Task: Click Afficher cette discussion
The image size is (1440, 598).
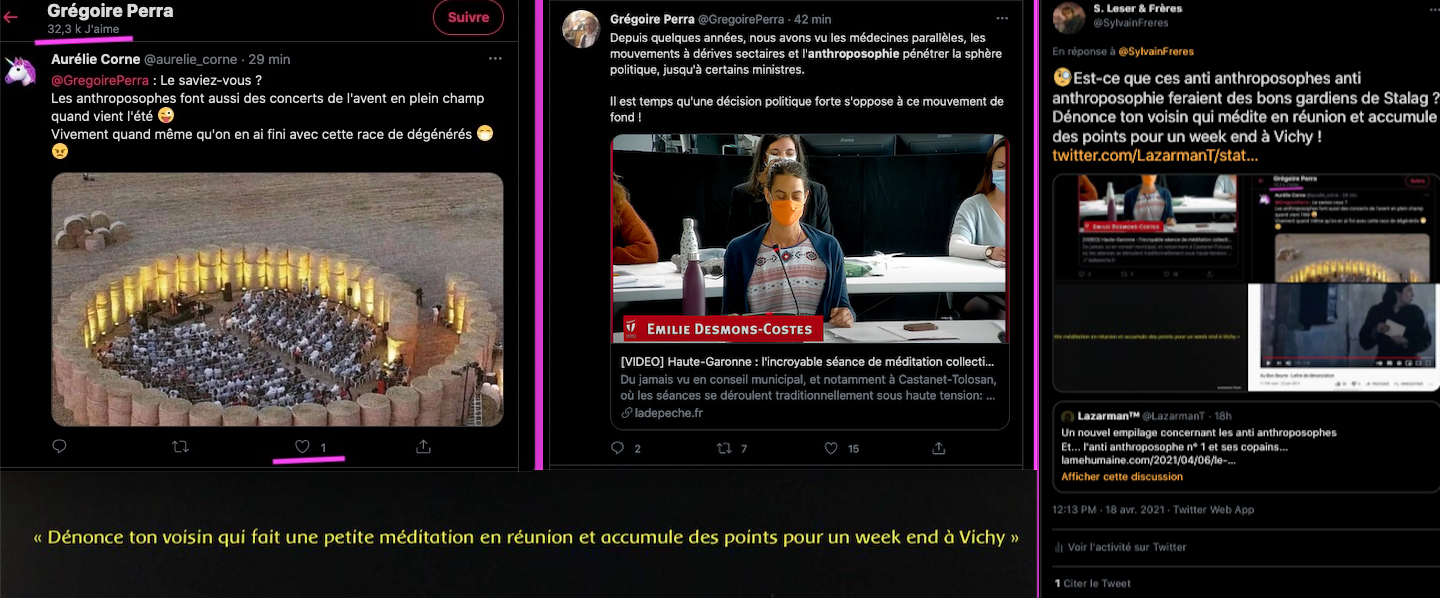Action: point(1122,477)
